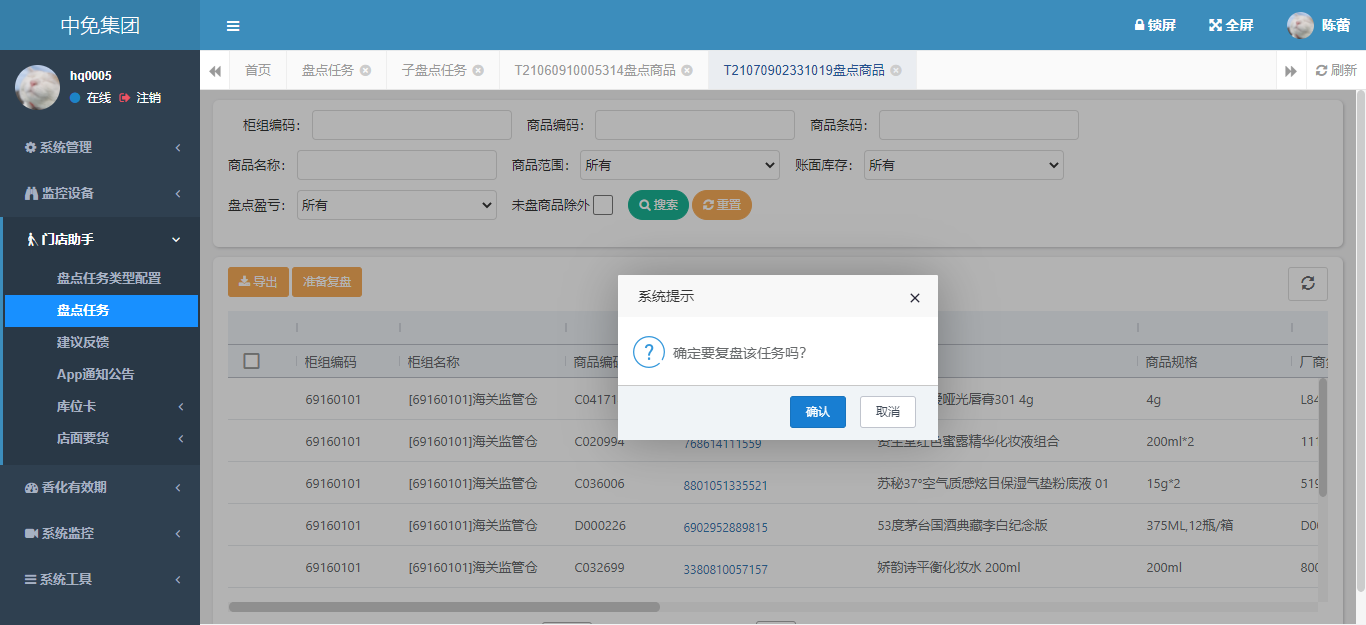1366x625 pixels.
Task: Enter fullscreen via 全屏 icon
Action: pos(1215,26)
